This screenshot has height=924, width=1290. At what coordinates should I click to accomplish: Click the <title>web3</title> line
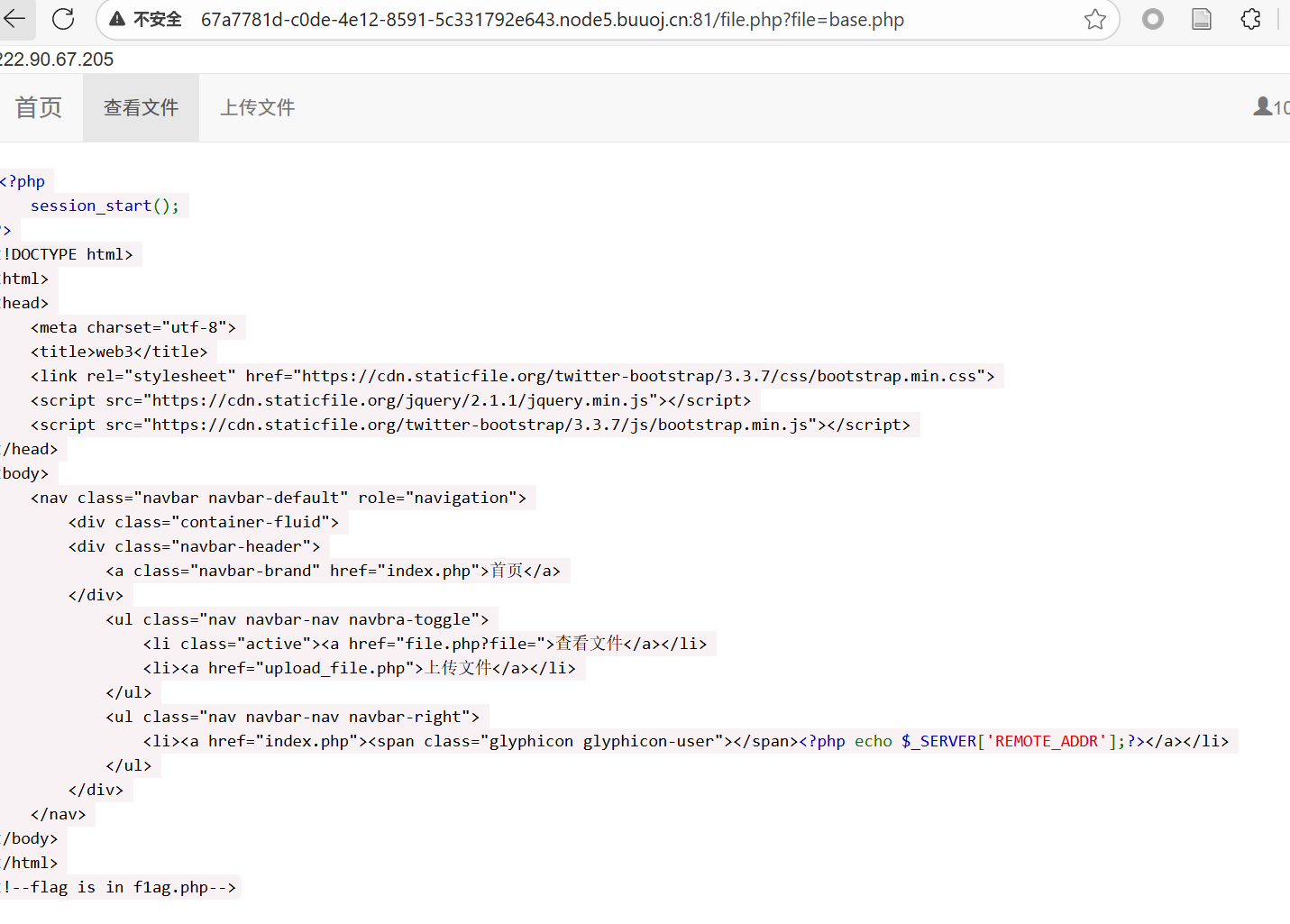tap(119, 352)
